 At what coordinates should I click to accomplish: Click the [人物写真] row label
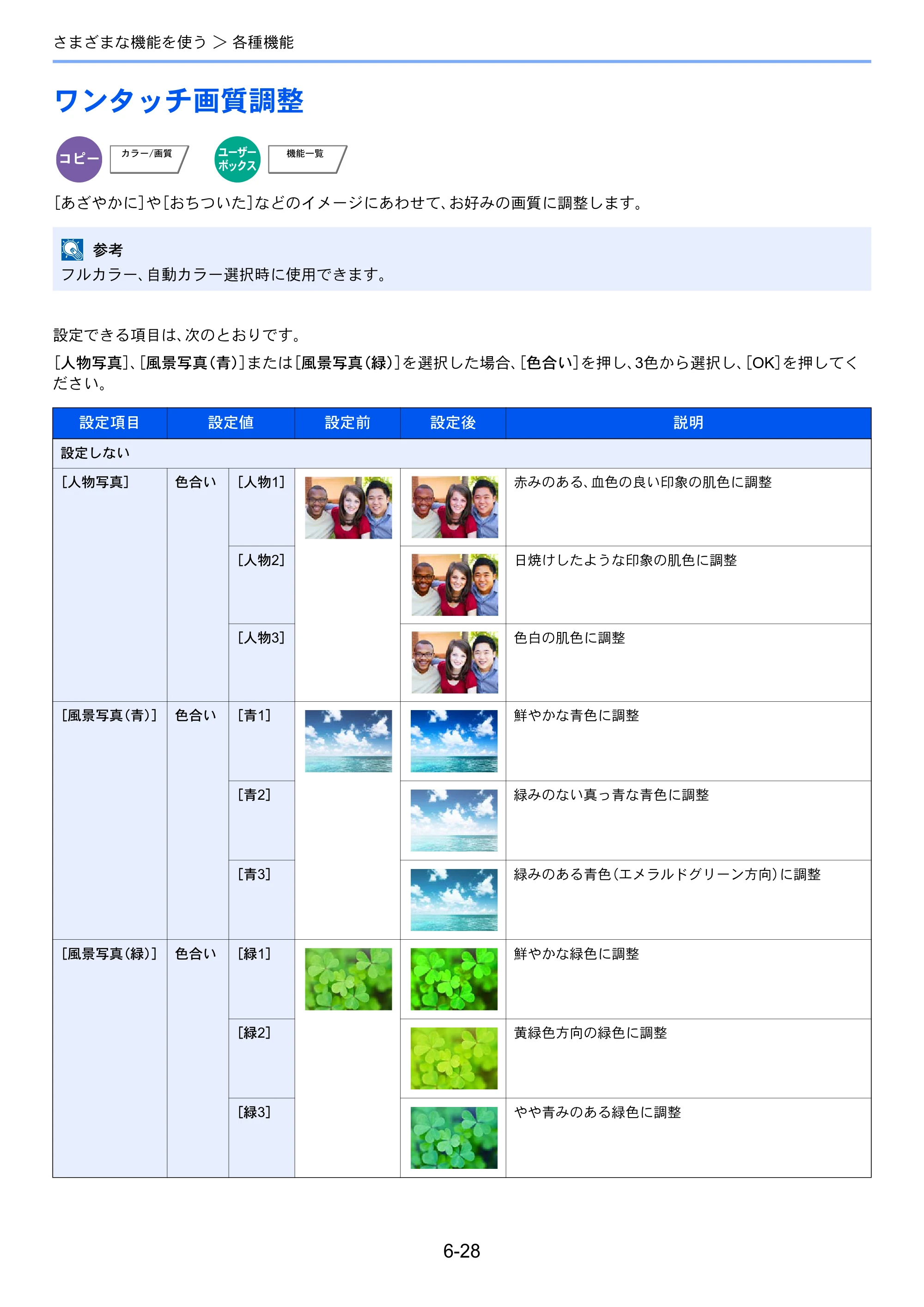(x=95, y=482)
